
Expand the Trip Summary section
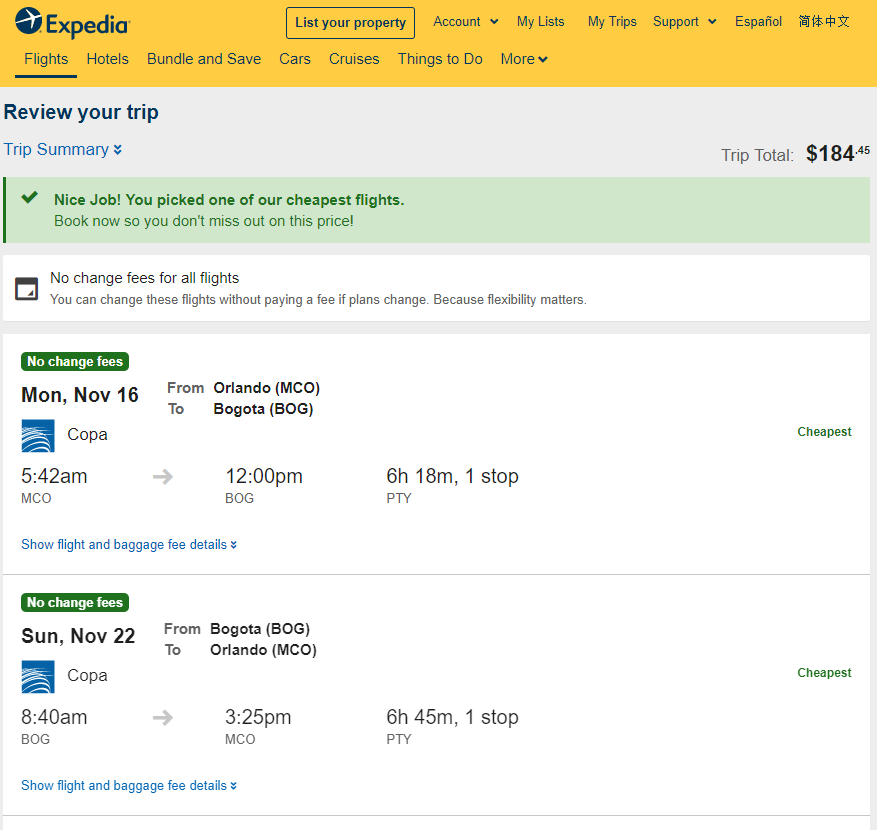point(63,149)
